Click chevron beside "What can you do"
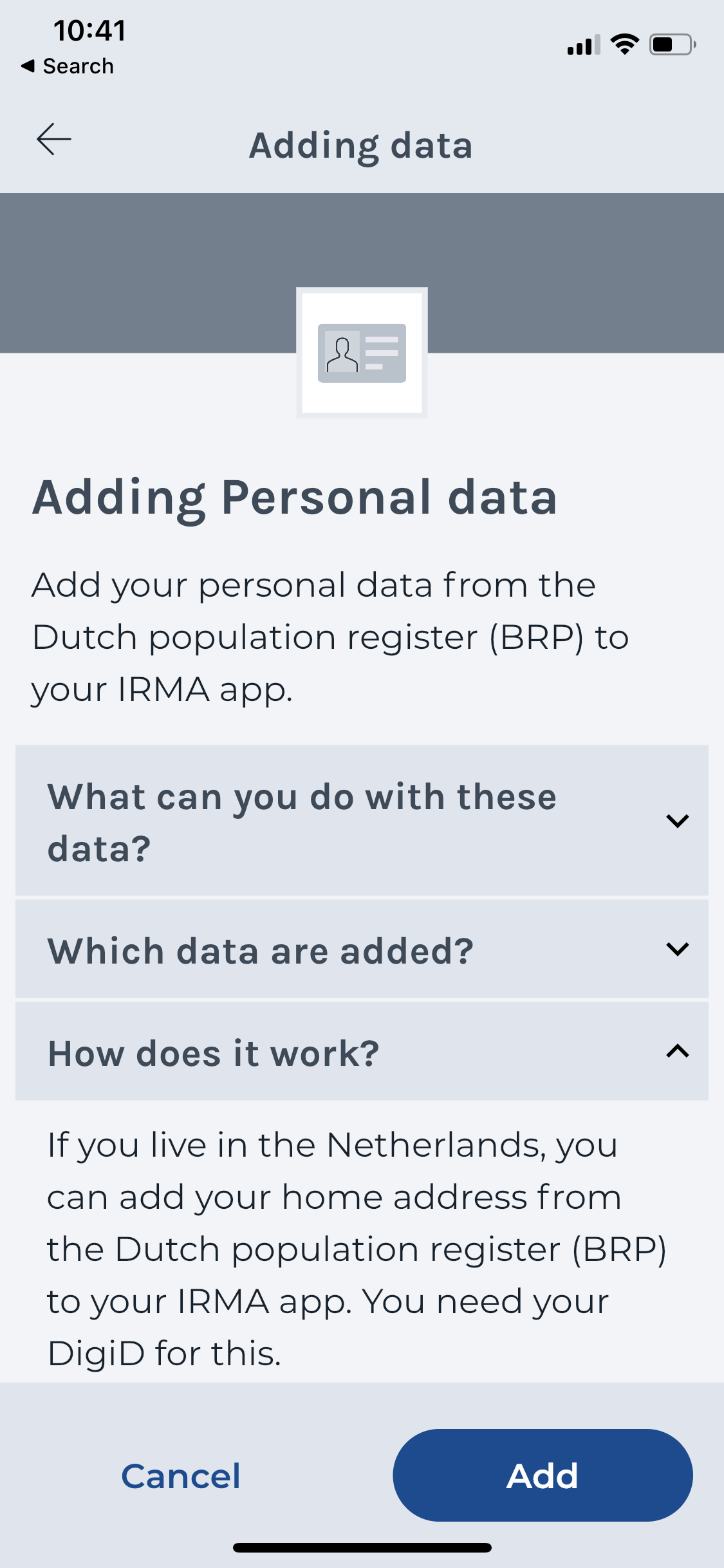724x1568 pixels. 678,821
